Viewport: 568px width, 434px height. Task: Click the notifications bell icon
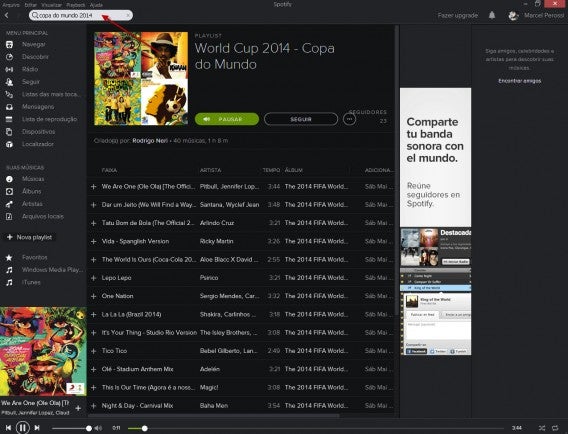pos(492,15)
